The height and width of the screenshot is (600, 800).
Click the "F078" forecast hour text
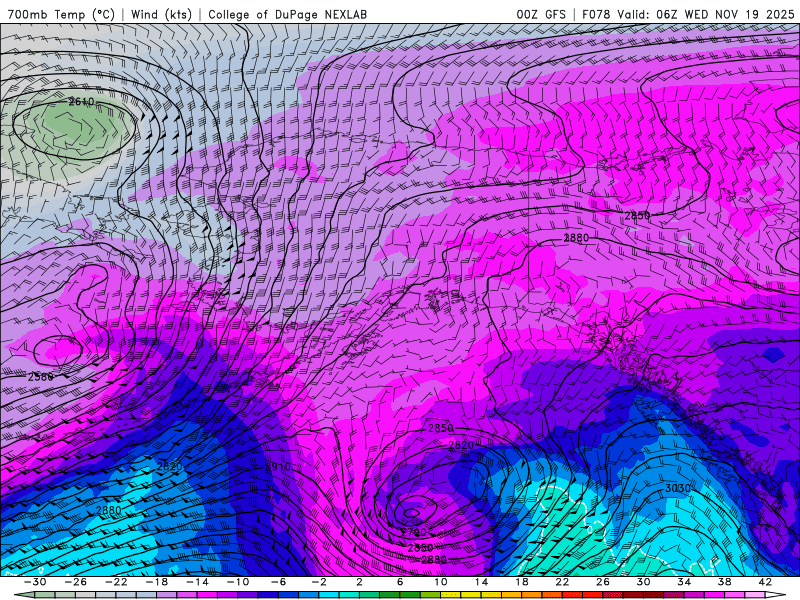click(x=596, y=14)
